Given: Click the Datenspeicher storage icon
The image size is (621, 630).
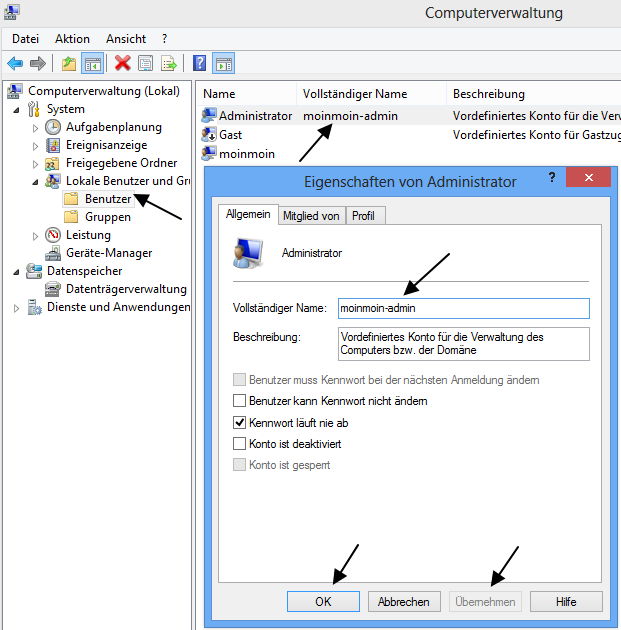Looking at the screenshot, I should (34, 271).
